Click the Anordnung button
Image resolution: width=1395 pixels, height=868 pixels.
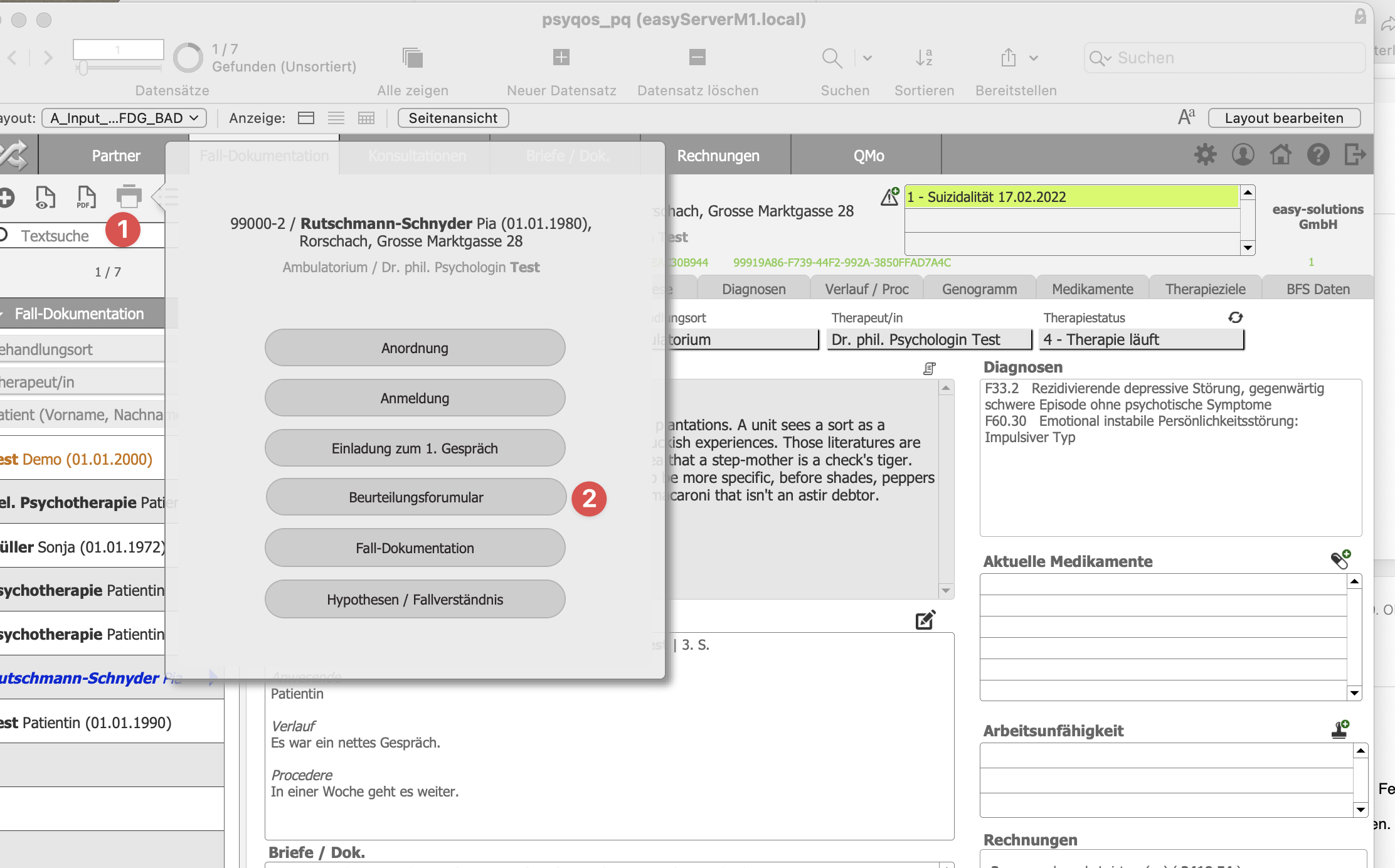coord(415,348)
